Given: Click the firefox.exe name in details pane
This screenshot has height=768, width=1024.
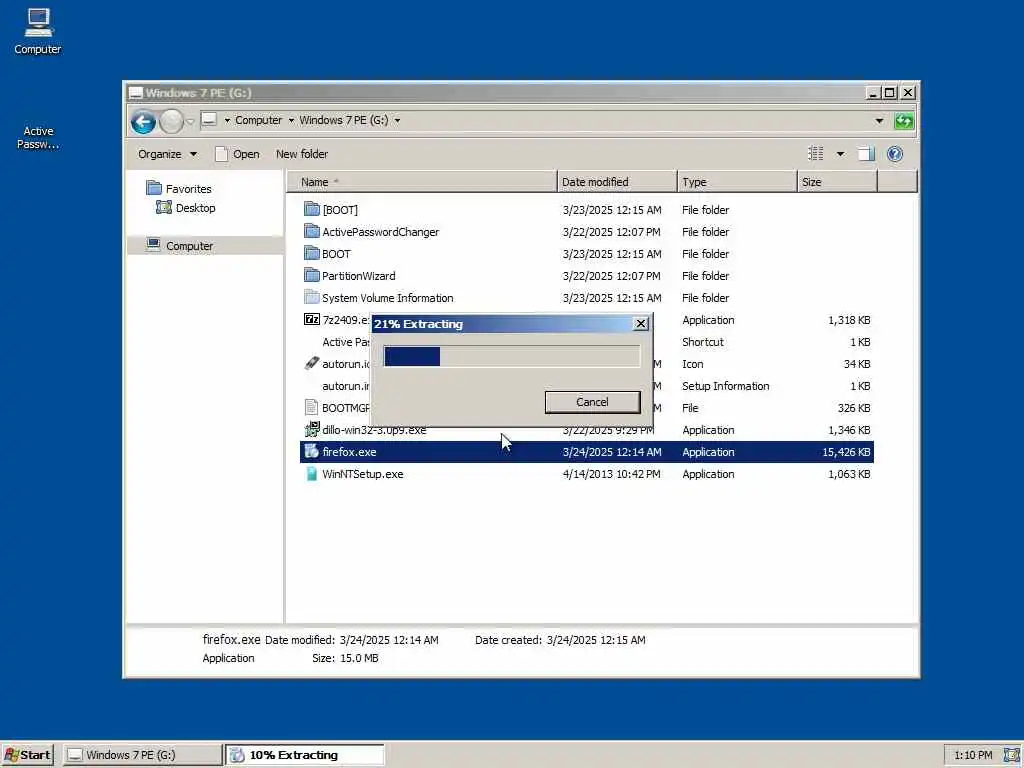Looking at the screenshot, I should coord(231,639).
